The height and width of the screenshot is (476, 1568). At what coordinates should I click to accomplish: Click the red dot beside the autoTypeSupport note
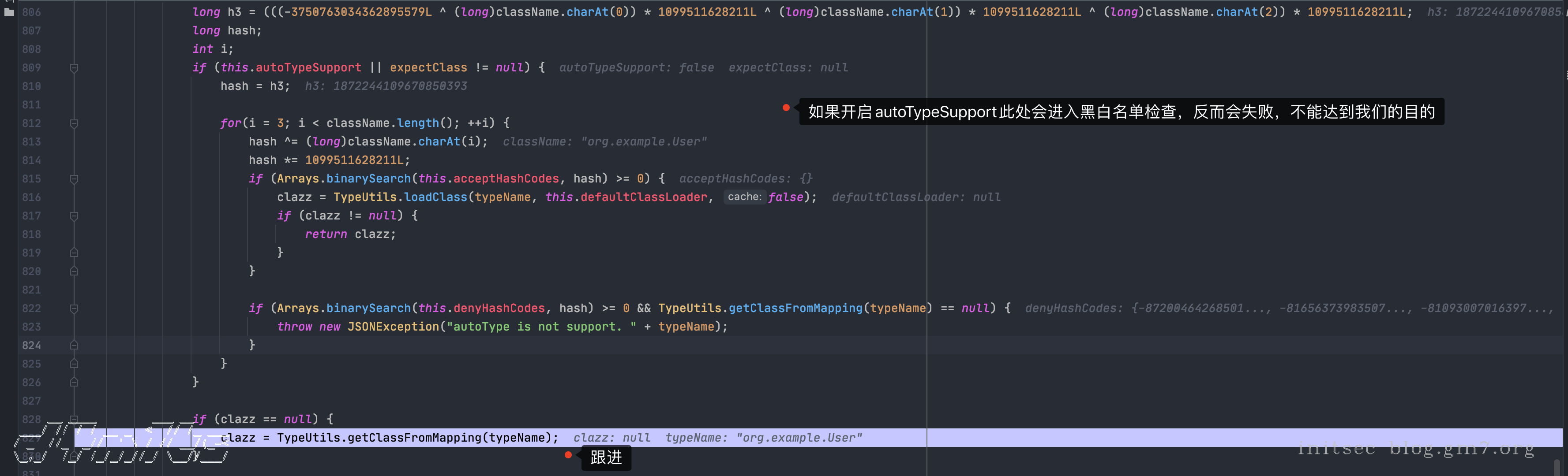click(x=786, y=108)
